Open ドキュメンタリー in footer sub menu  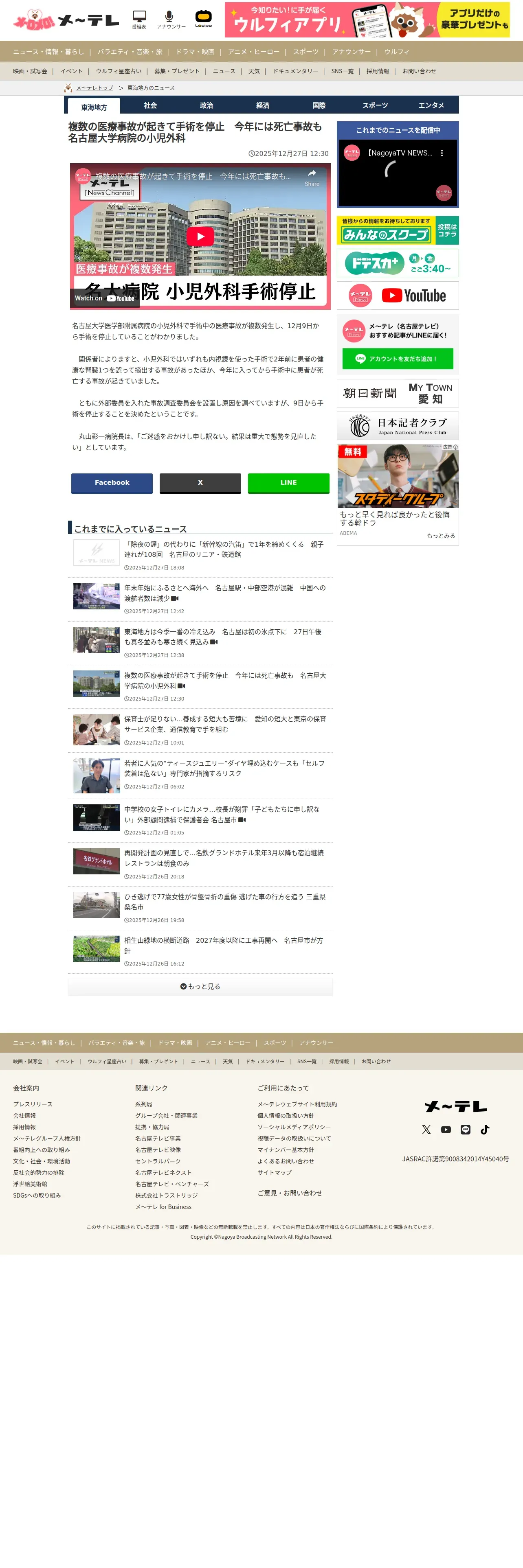(x=265, y=1061)
